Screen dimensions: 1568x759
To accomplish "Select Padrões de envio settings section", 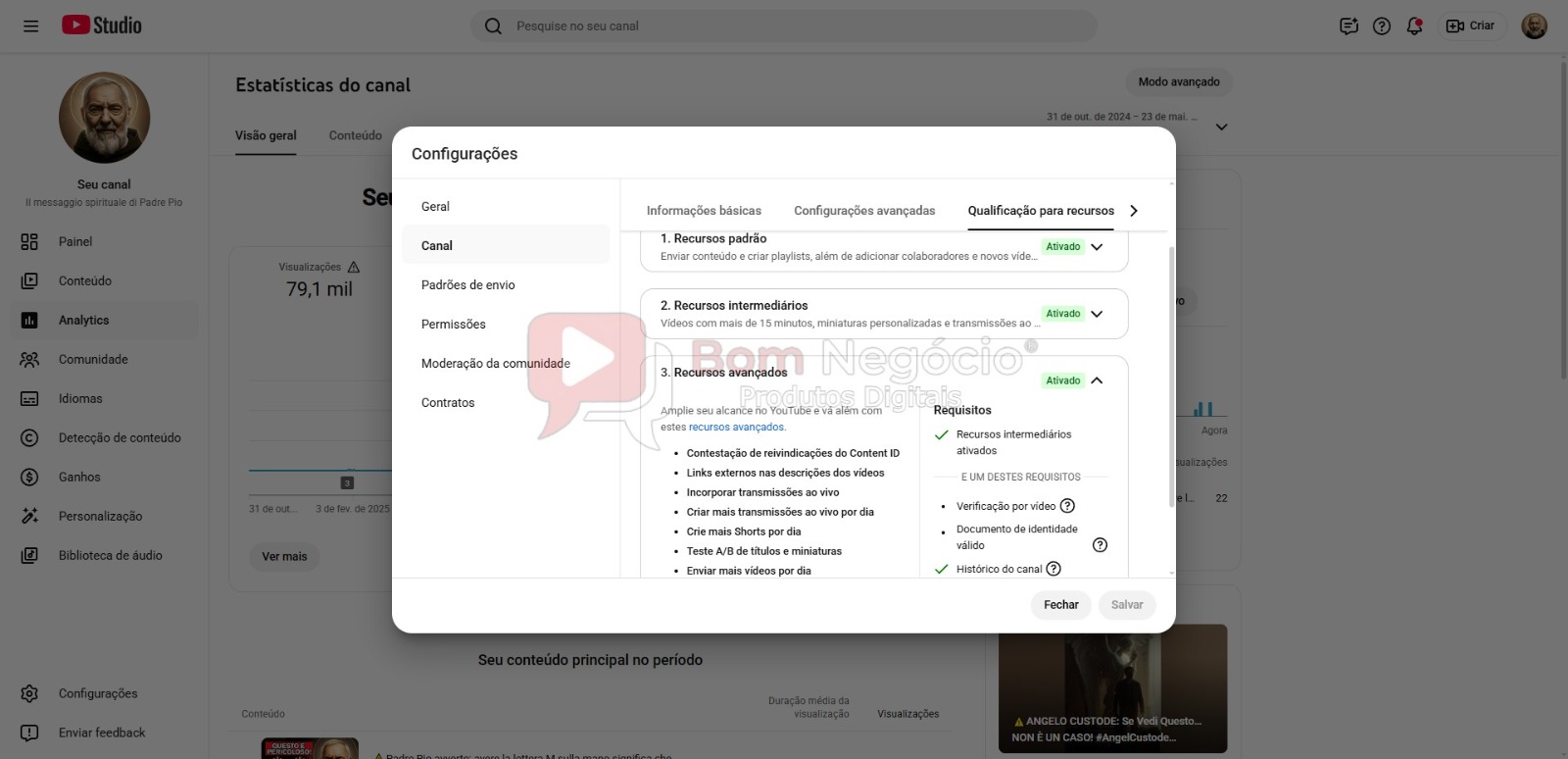I will (x=506, y=285).
